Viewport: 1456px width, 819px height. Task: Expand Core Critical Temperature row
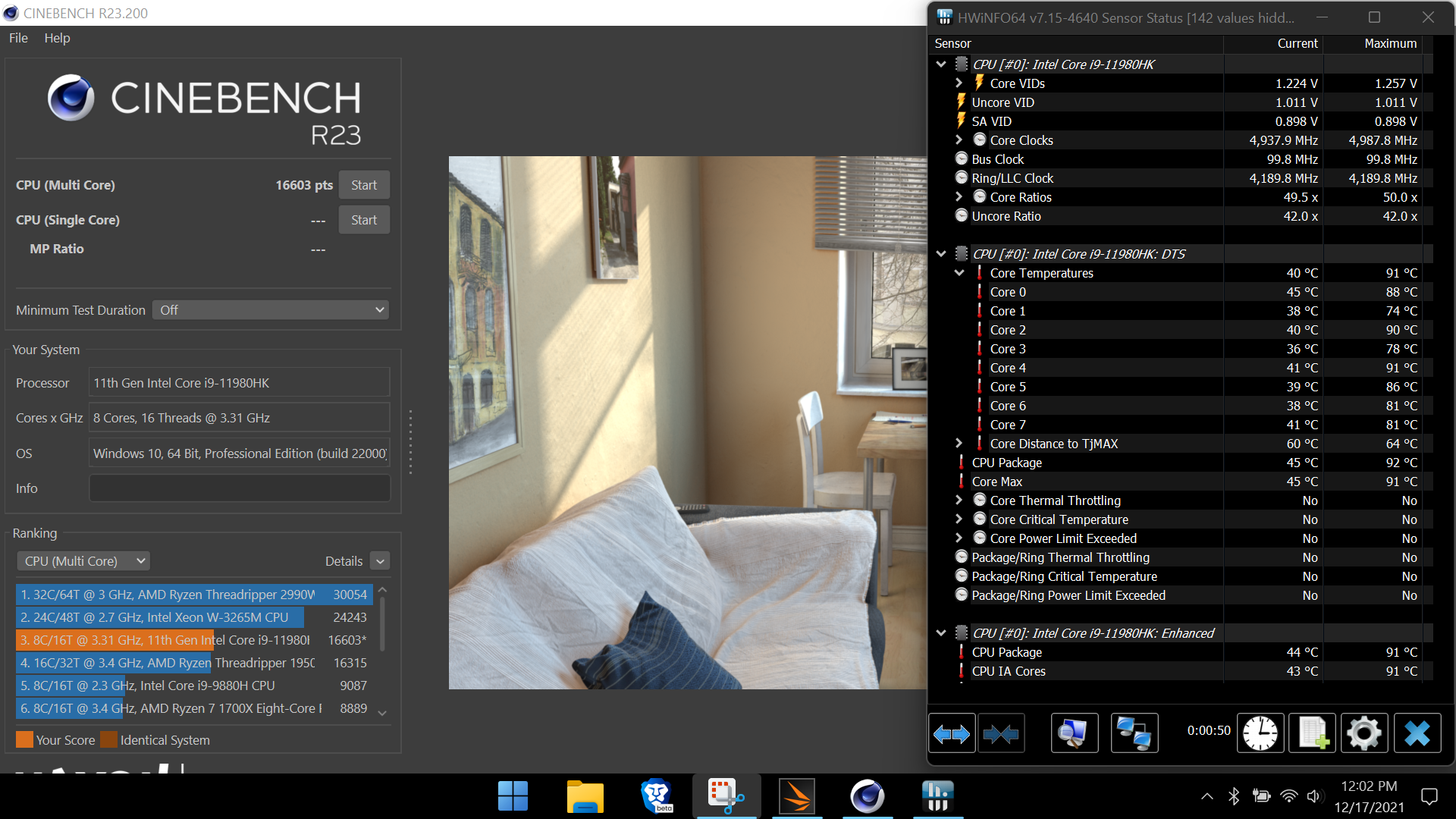pyautogui.click(x=959, y=519)
